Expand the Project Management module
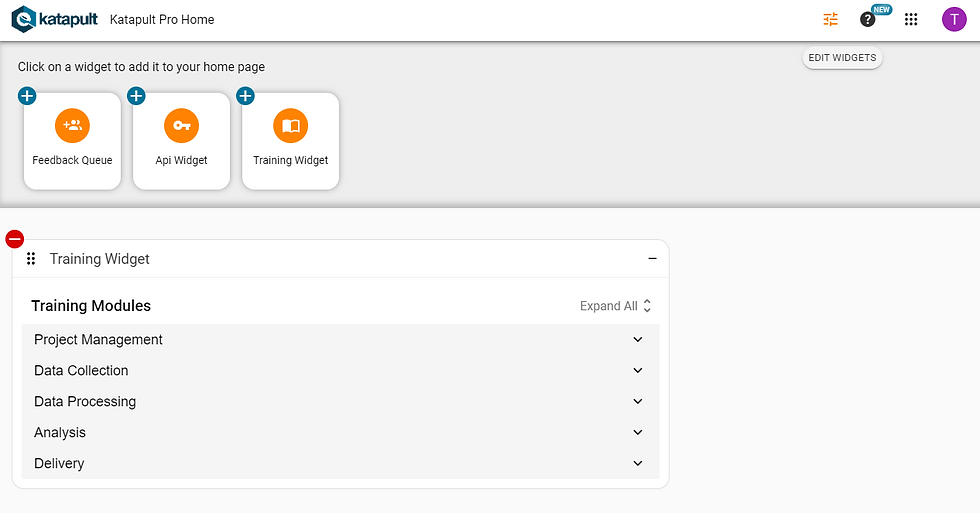This screenshot has height=513, width=980. (340, 339)
